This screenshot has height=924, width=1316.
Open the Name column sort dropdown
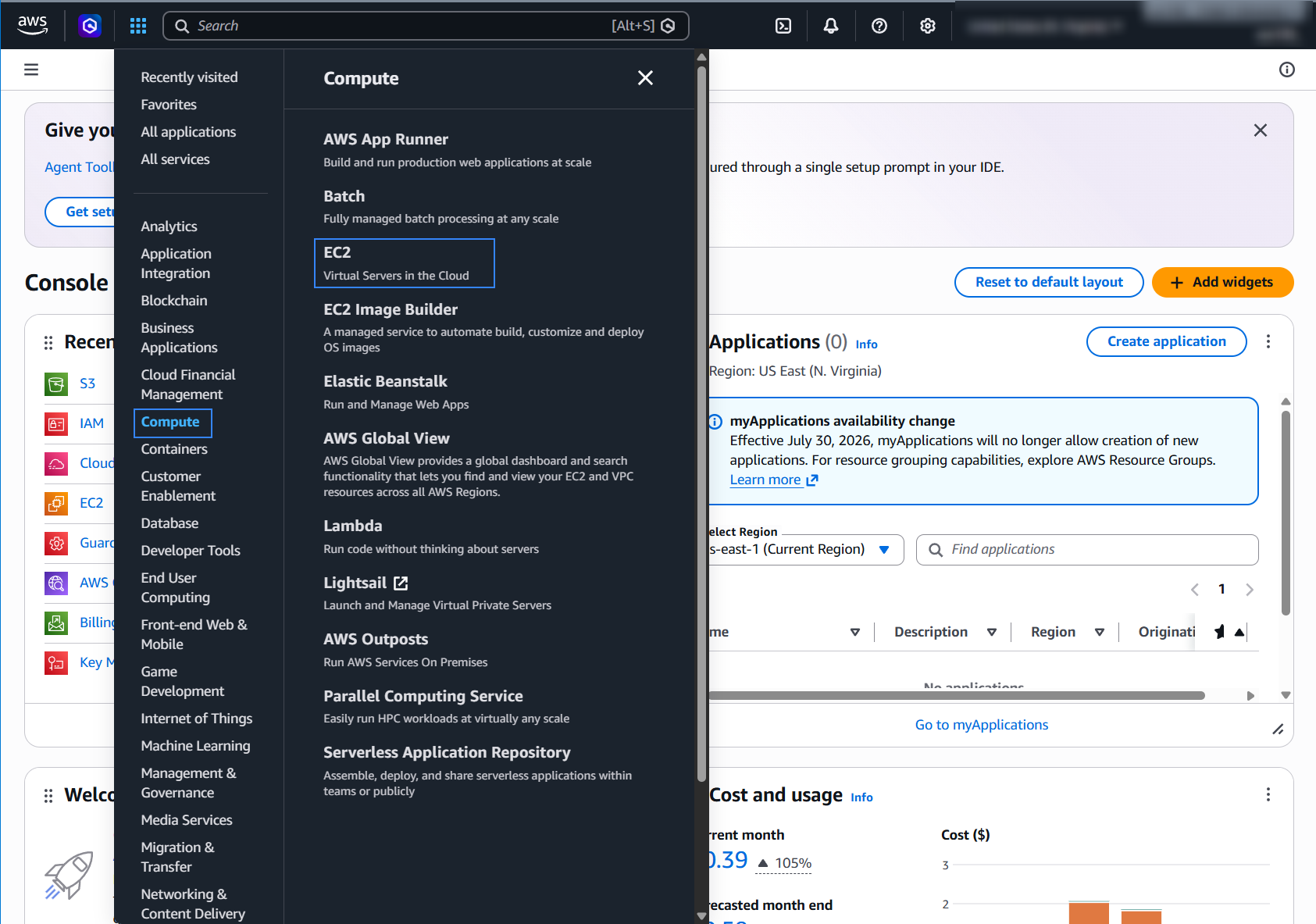click(x=855, y=632)
